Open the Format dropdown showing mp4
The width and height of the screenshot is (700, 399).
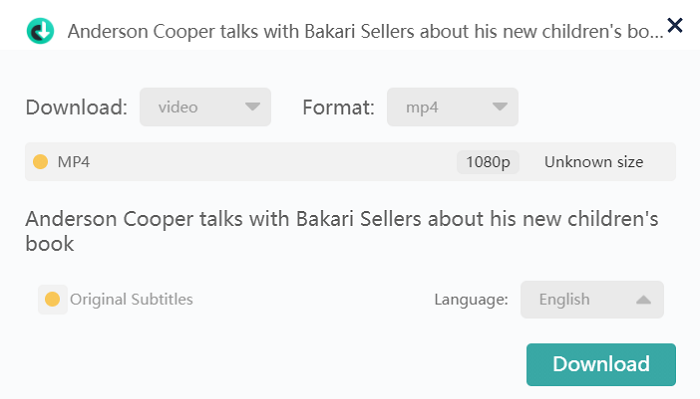click(453, 107)
